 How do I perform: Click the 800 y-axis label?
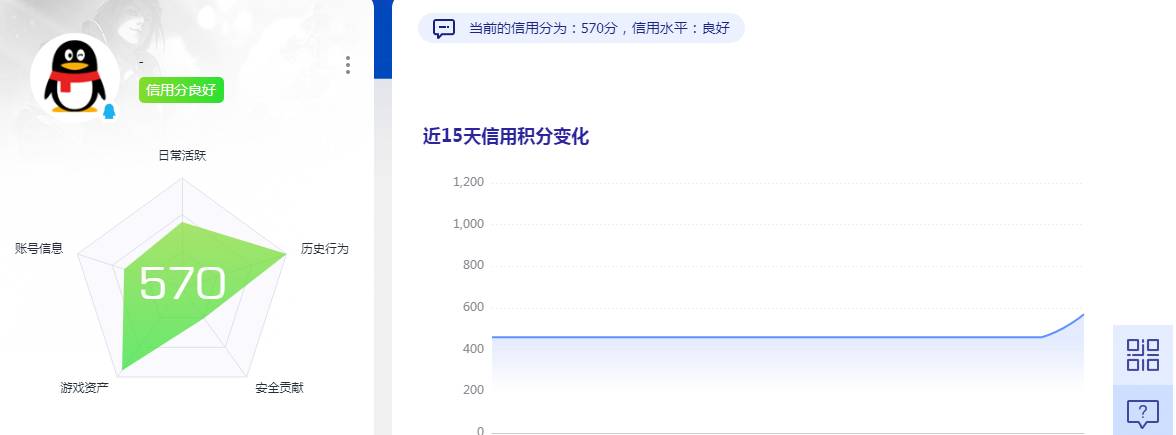[x=474, y=265]
